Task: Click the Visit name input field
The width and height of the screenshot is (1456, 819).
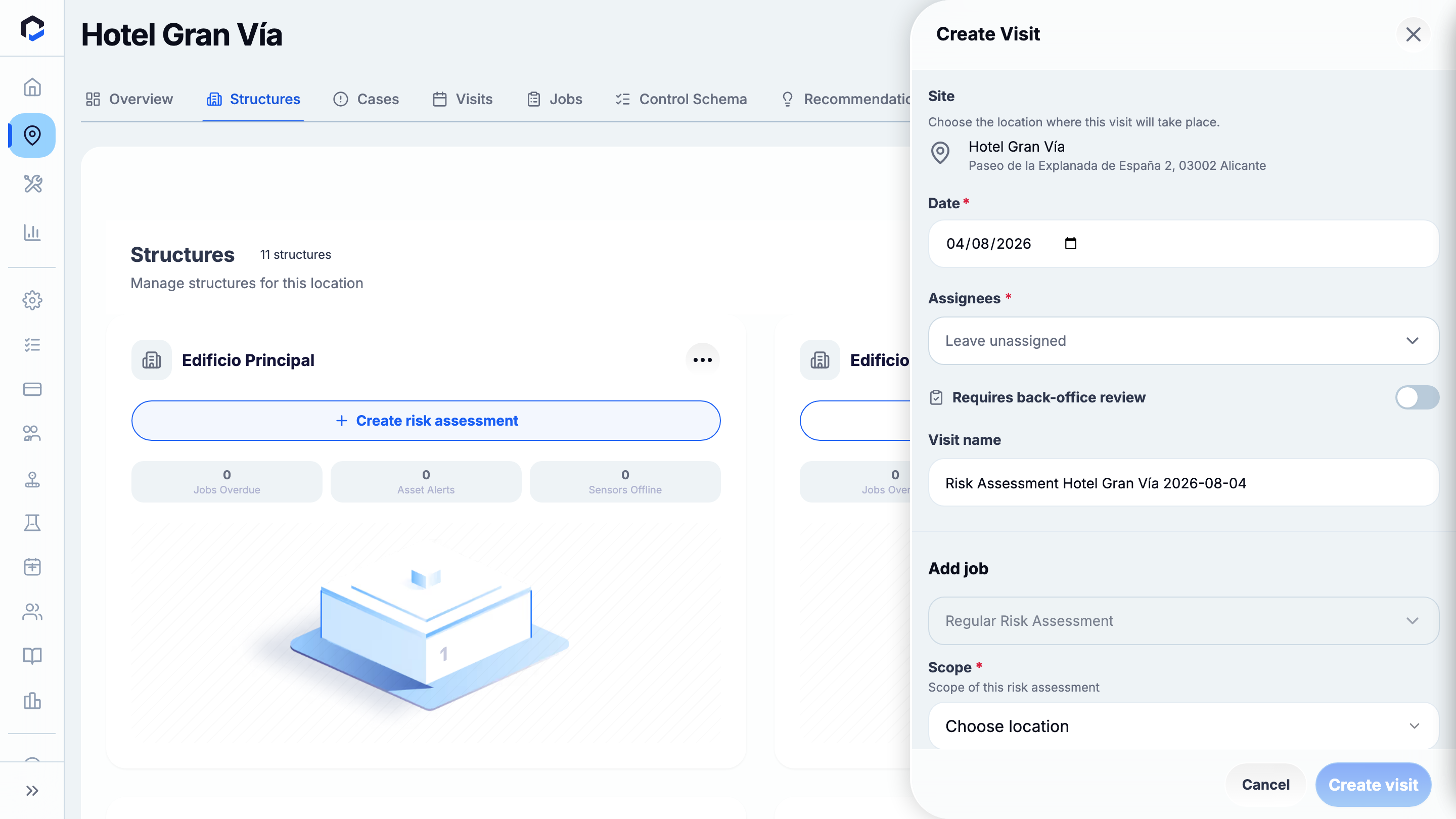Action: tap(1183, 483)
